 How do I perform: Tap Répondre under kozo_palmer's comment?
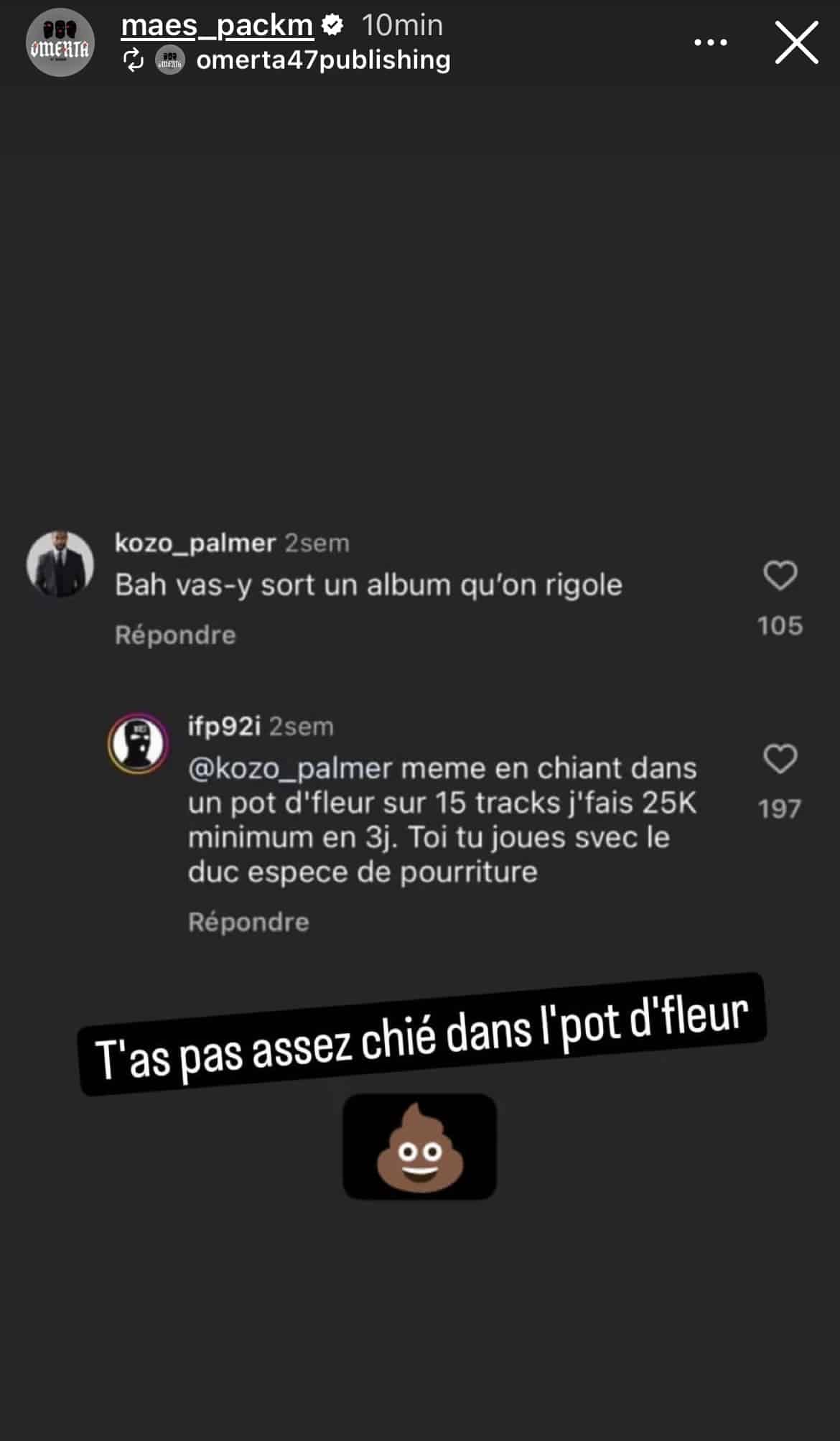coord(175,635)
